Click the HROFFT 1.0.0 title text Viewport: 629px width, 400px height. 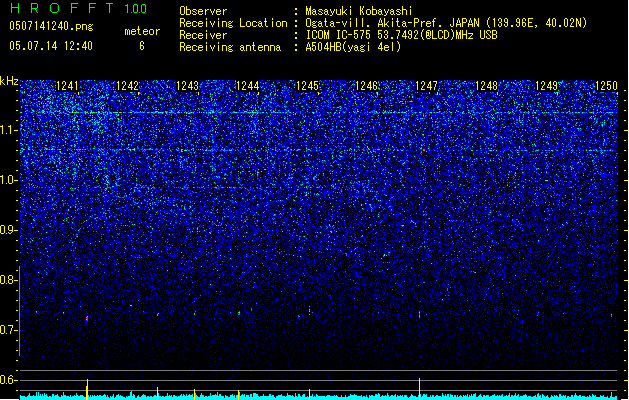coord(78,8)
